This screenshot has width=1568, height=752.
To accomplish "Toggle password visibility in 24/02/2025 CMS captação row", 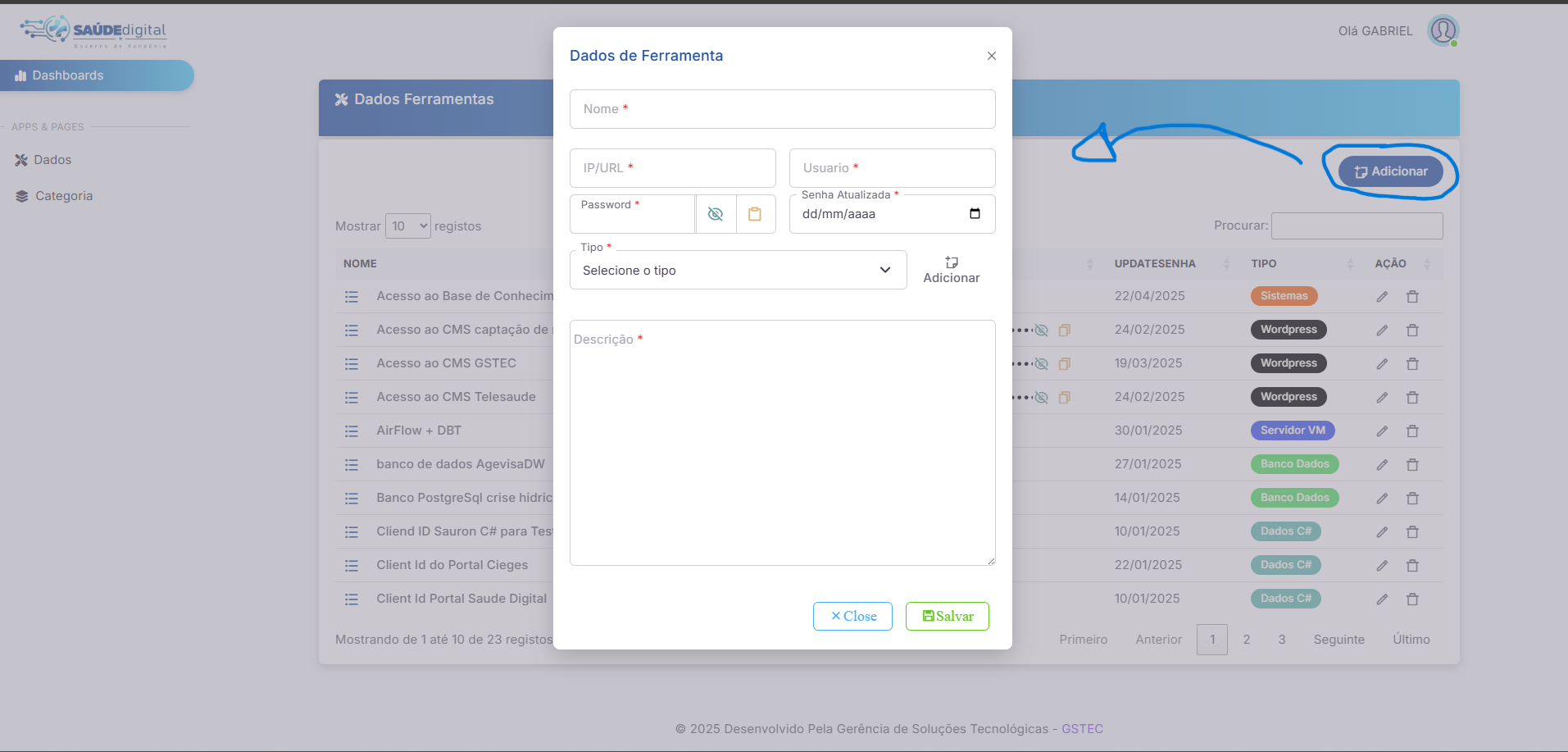I will [1041, 330].
